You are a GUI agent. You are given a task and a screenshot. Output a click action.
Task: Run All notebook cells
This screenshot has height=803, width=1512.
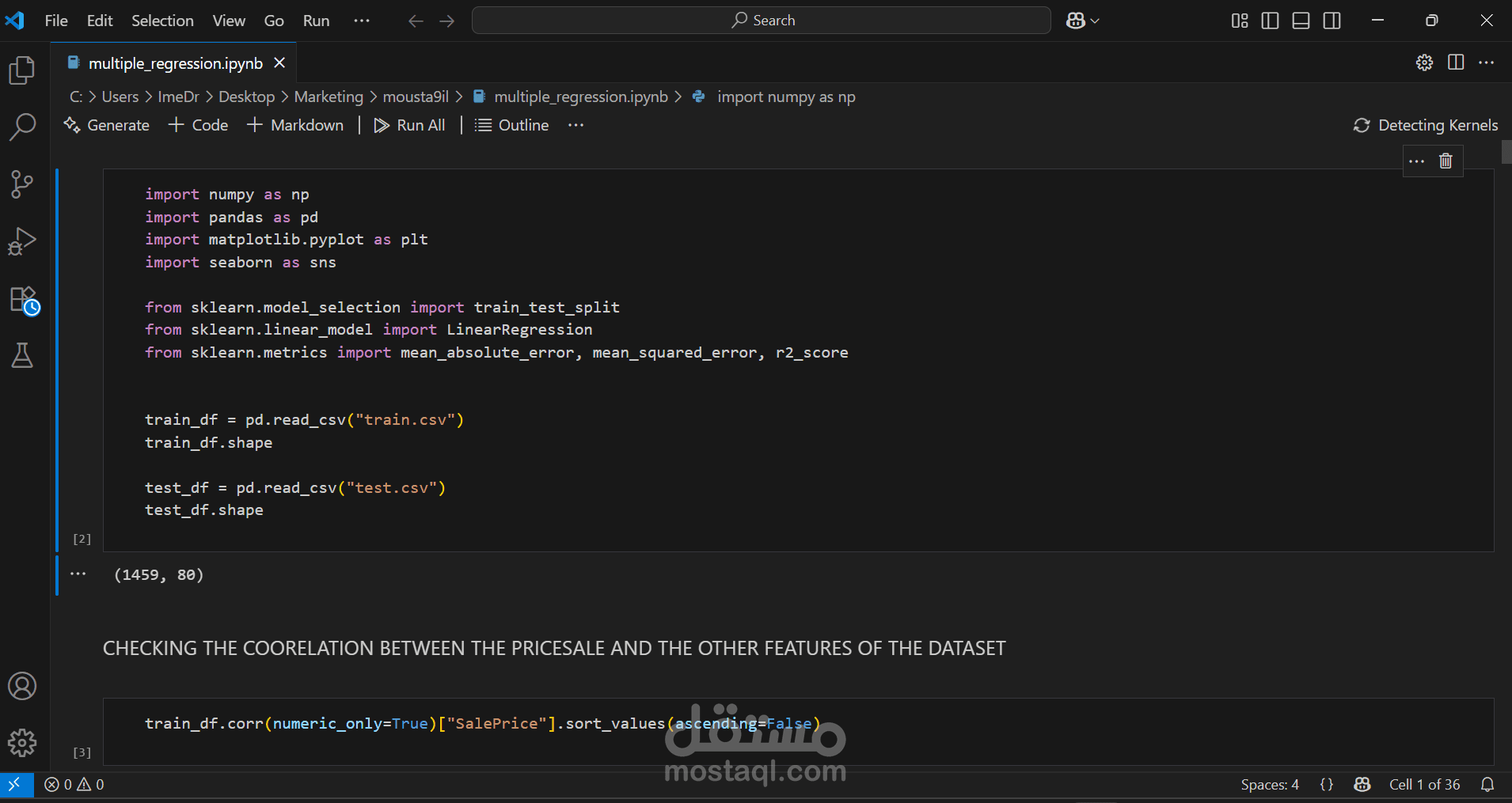[410, 125]
